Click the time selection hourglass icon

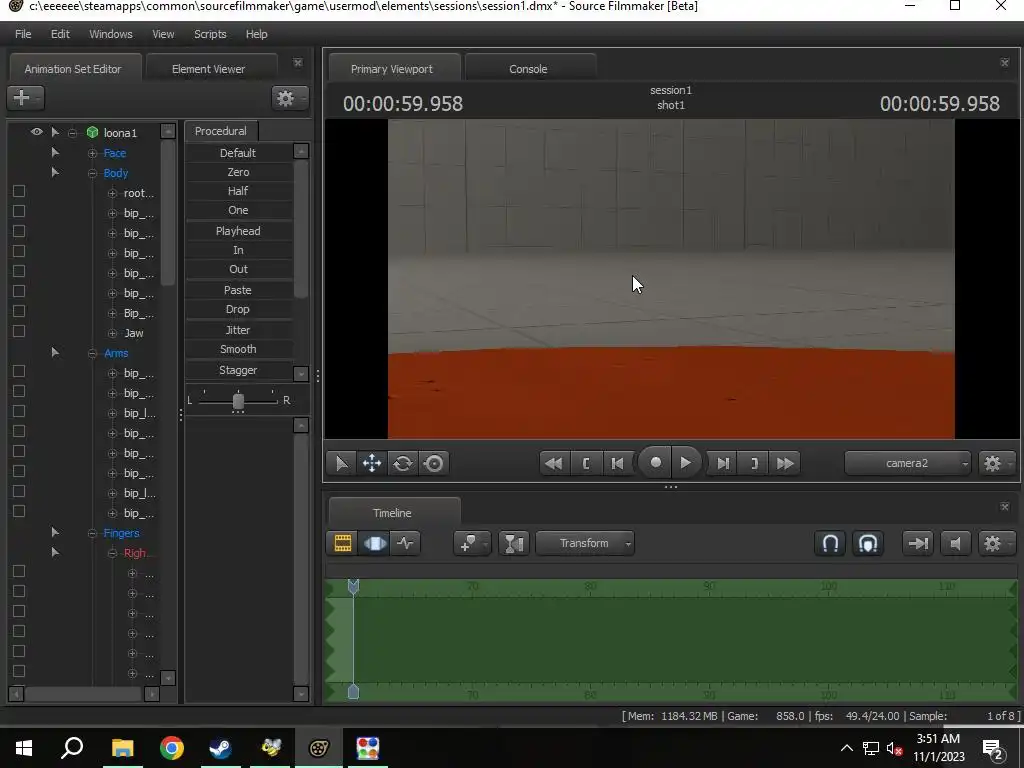513,543
